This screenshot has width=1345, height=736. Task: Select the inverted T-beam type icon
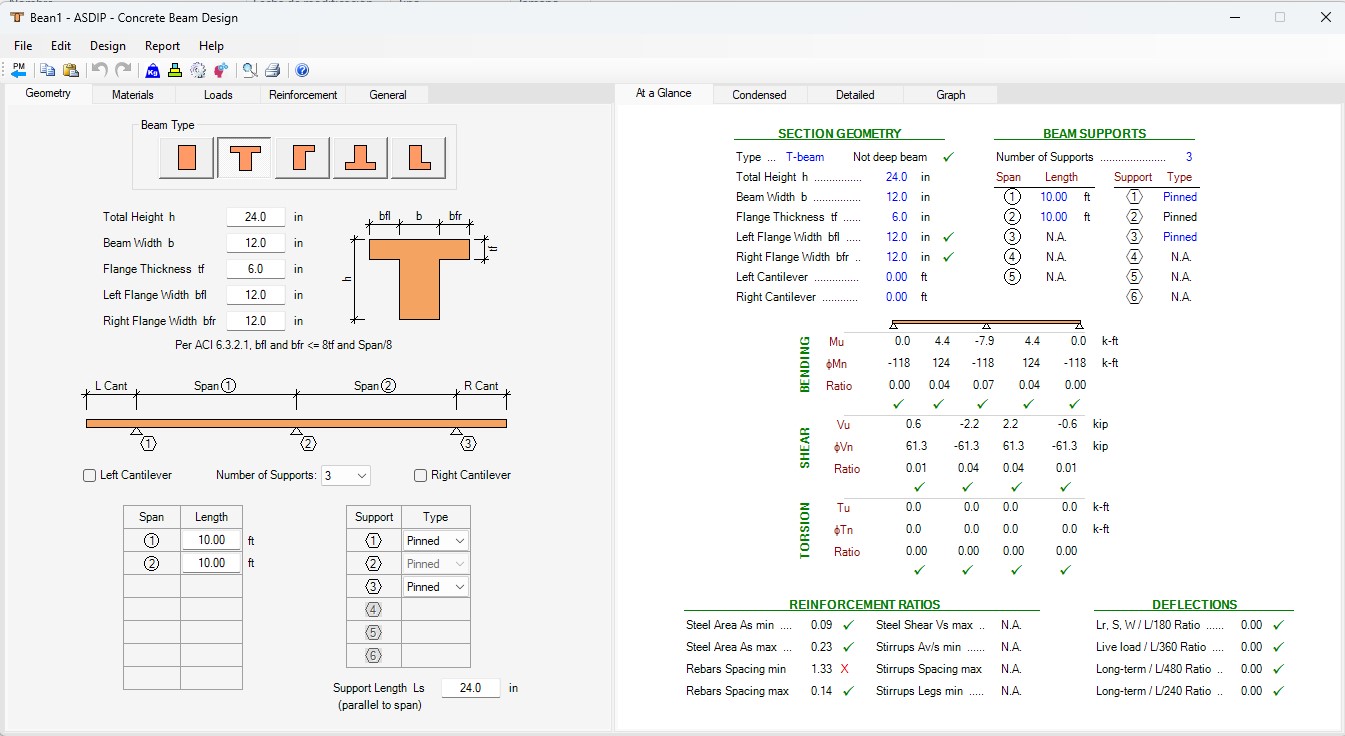click(360, 157)
